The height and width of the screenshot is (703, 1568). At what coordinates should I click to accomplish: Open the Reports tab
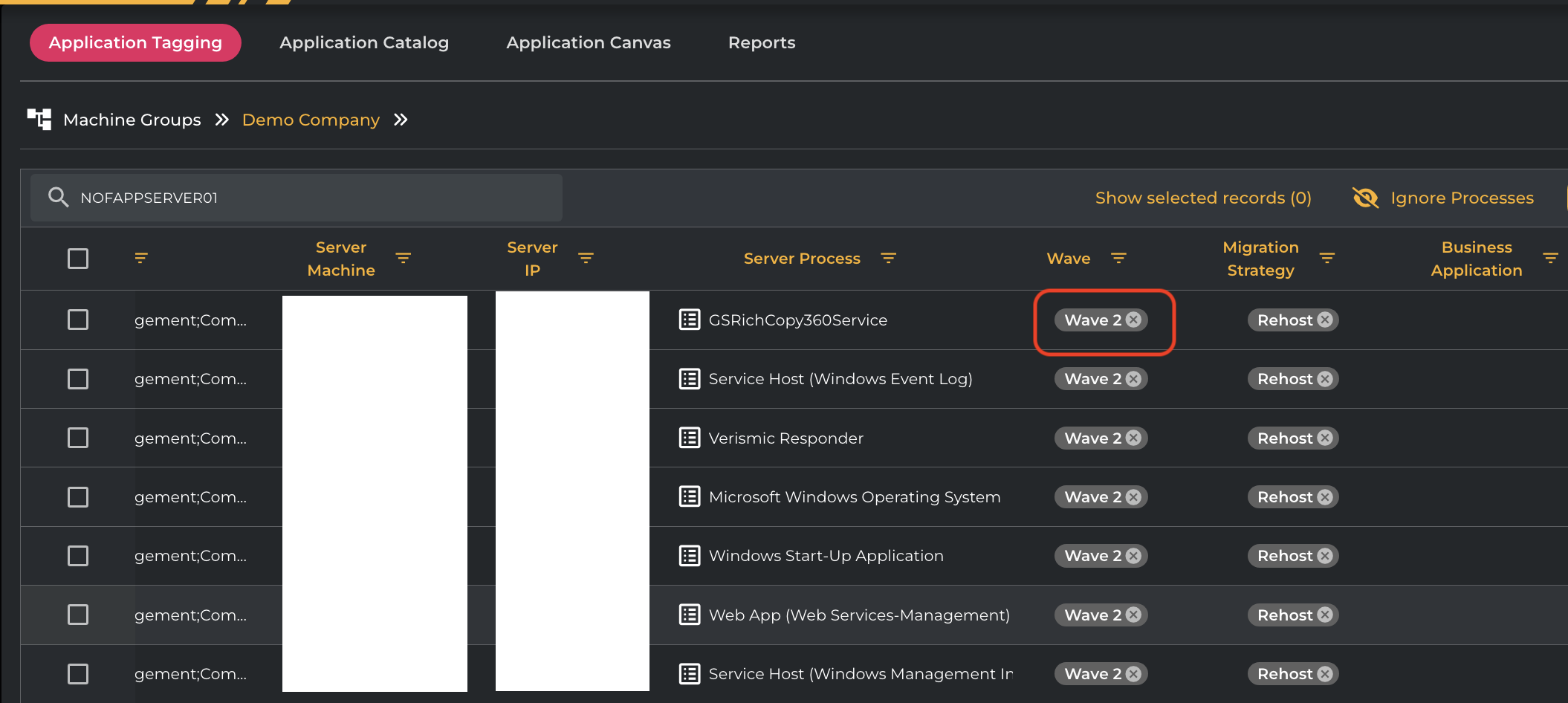pyautogui.click(x=762, y=42)
